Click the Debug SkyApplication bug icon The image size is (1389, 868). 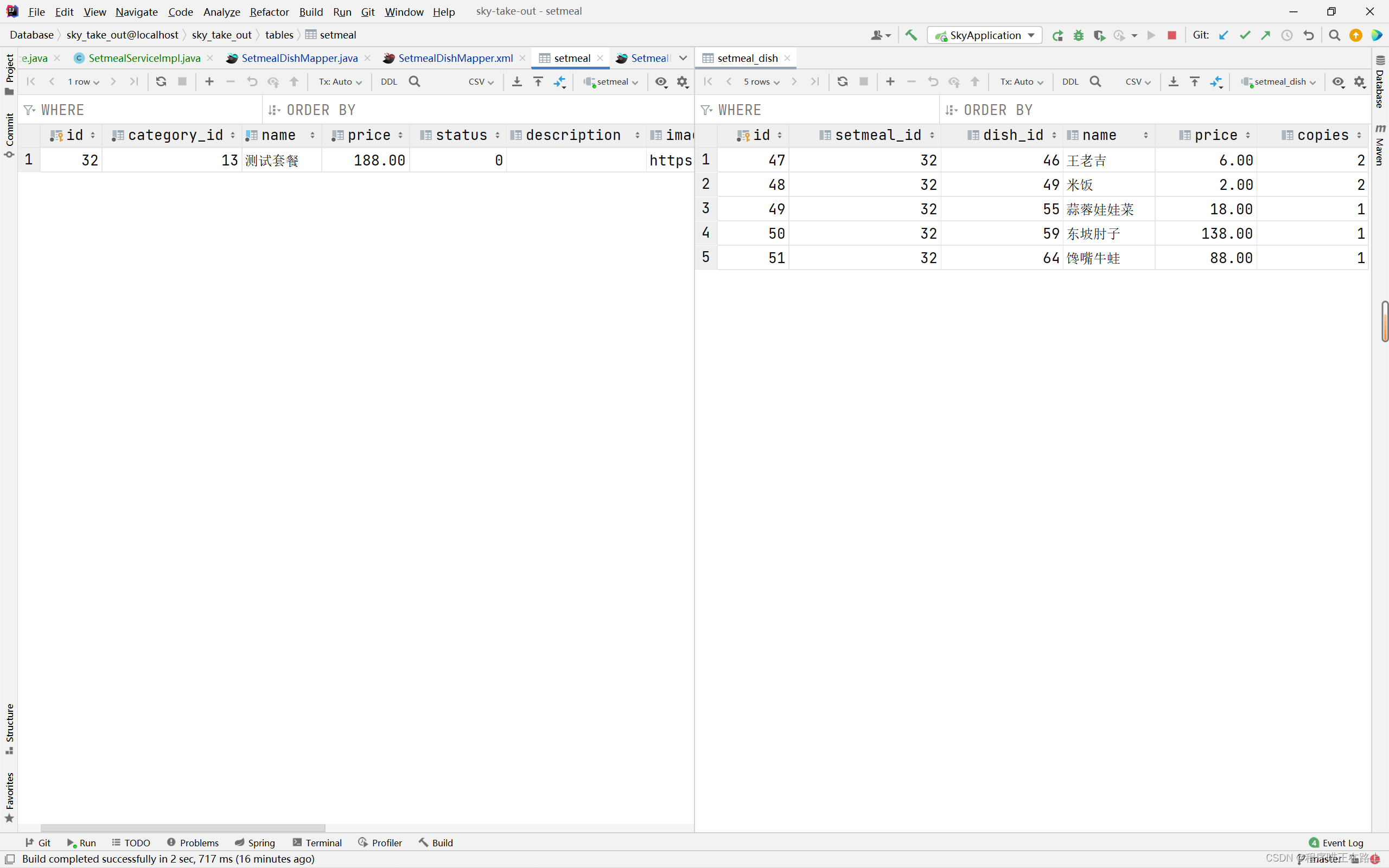point(1079,35)
